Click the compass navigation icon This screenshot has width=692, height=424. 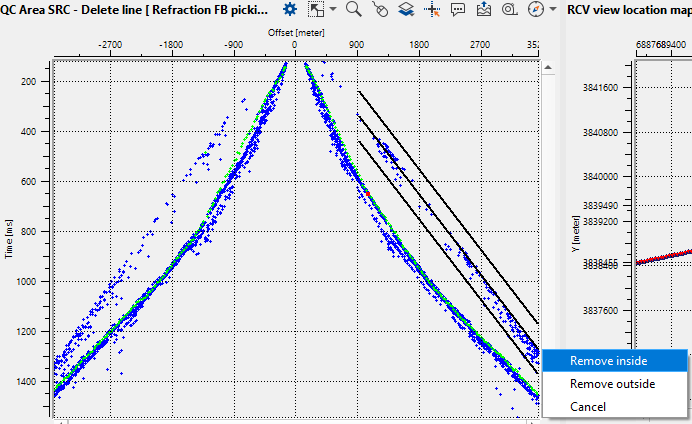coord(535,9)
